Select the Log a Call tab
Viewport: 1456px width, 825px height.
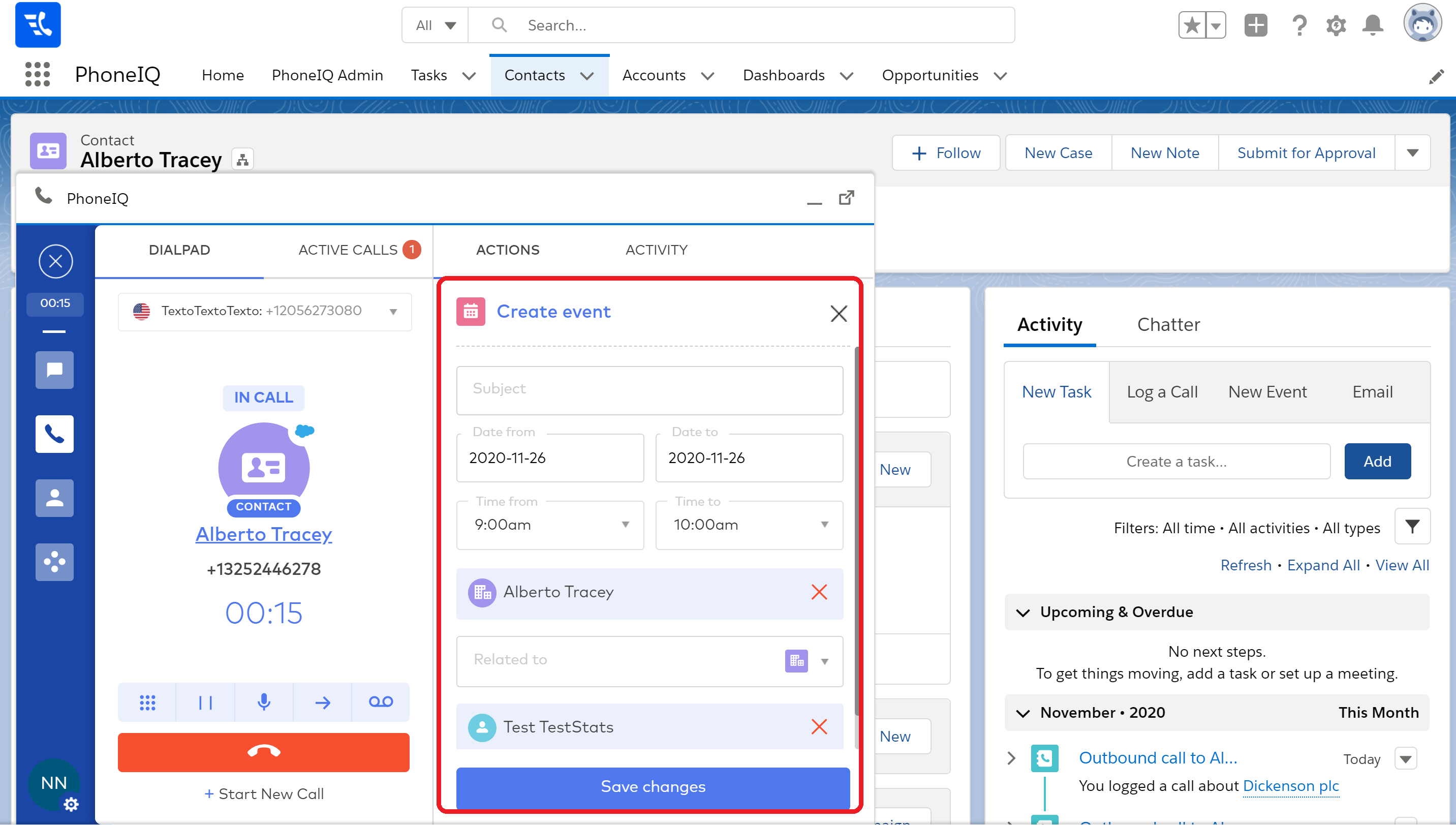(x=1162, y=392)
